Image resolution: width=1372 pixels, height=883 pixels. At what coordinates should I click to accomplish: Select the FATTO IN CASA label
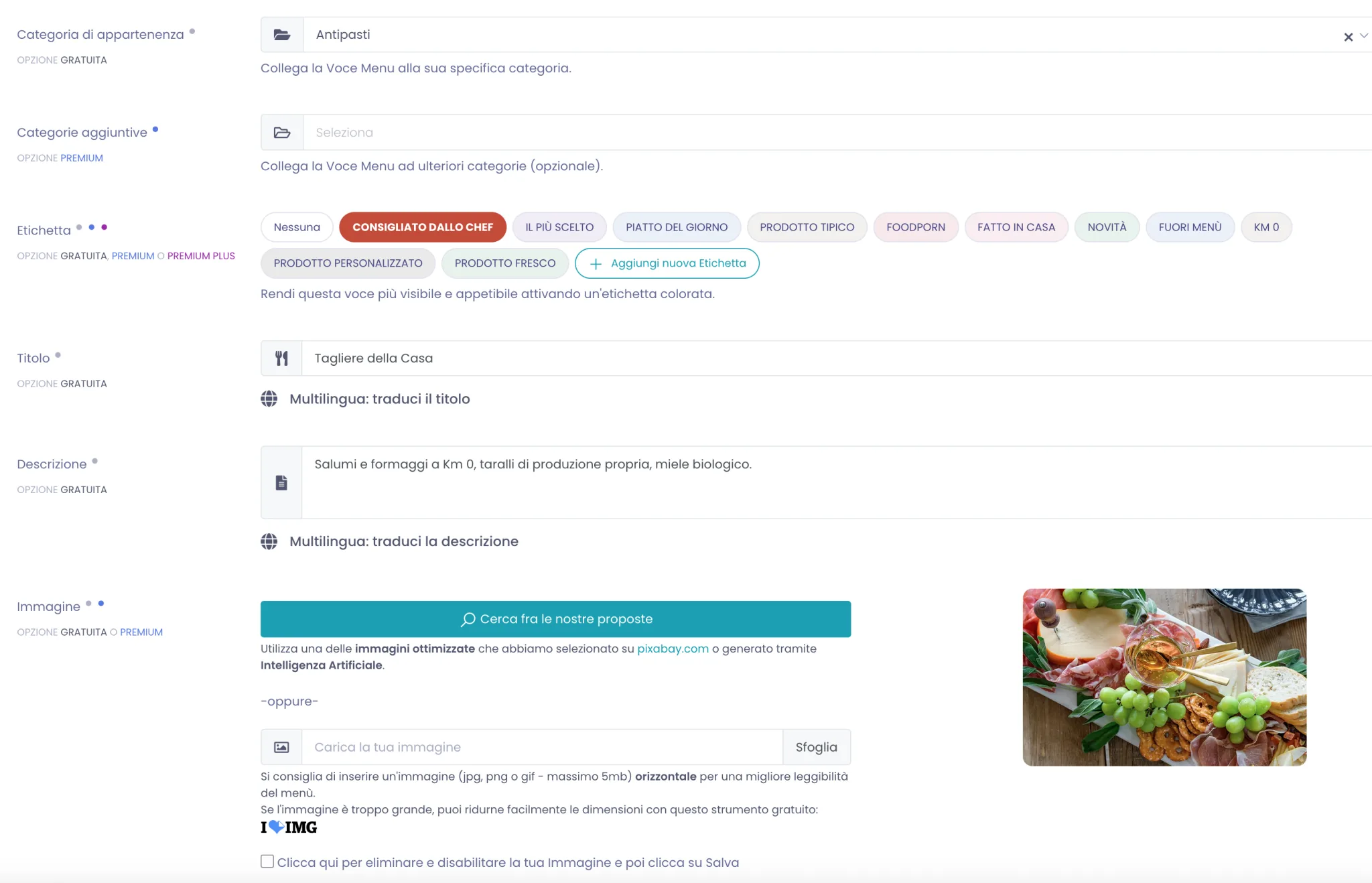pyautogui.click(x=1016, y=227)
